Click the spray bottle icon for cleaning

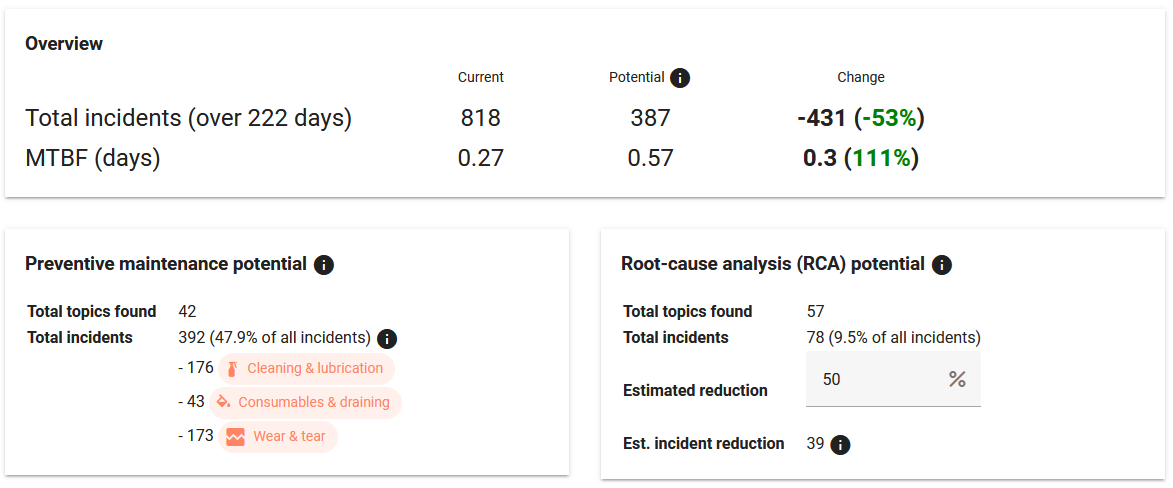[232, 369]
